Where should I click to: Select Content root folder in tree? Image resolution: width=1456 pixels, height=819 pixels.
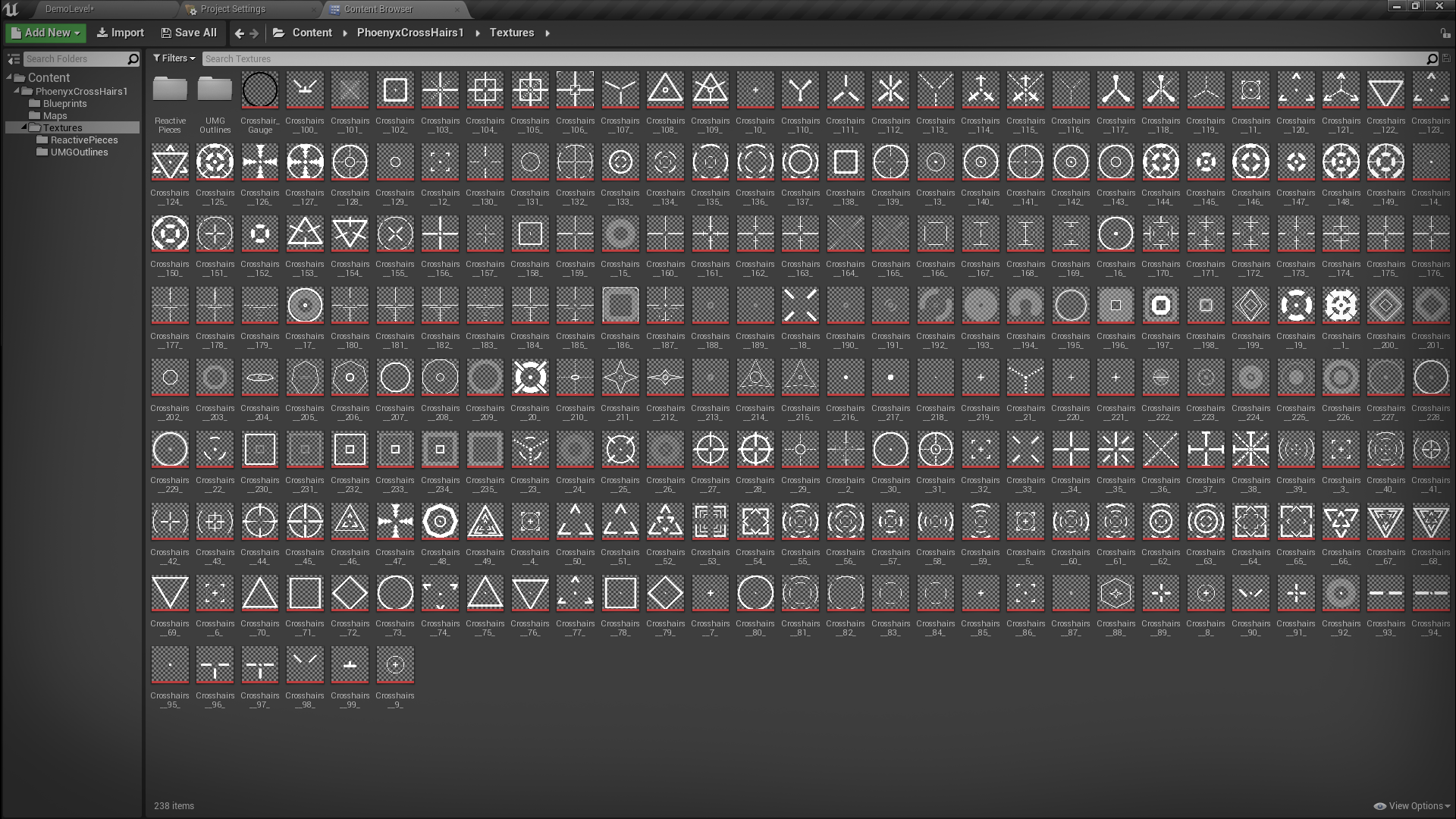pyautogui.click(x=49, y=77)
